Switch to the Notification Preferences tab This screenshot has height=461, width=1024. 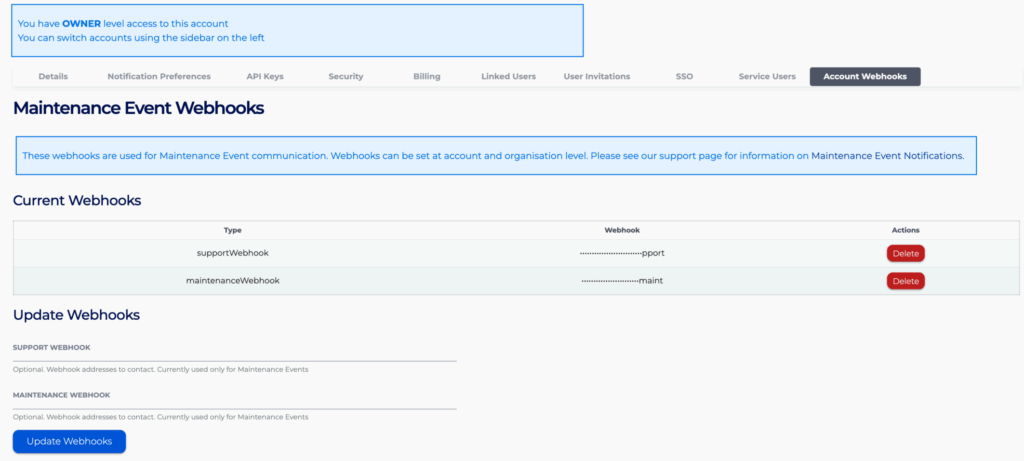[x=159, y=76]
